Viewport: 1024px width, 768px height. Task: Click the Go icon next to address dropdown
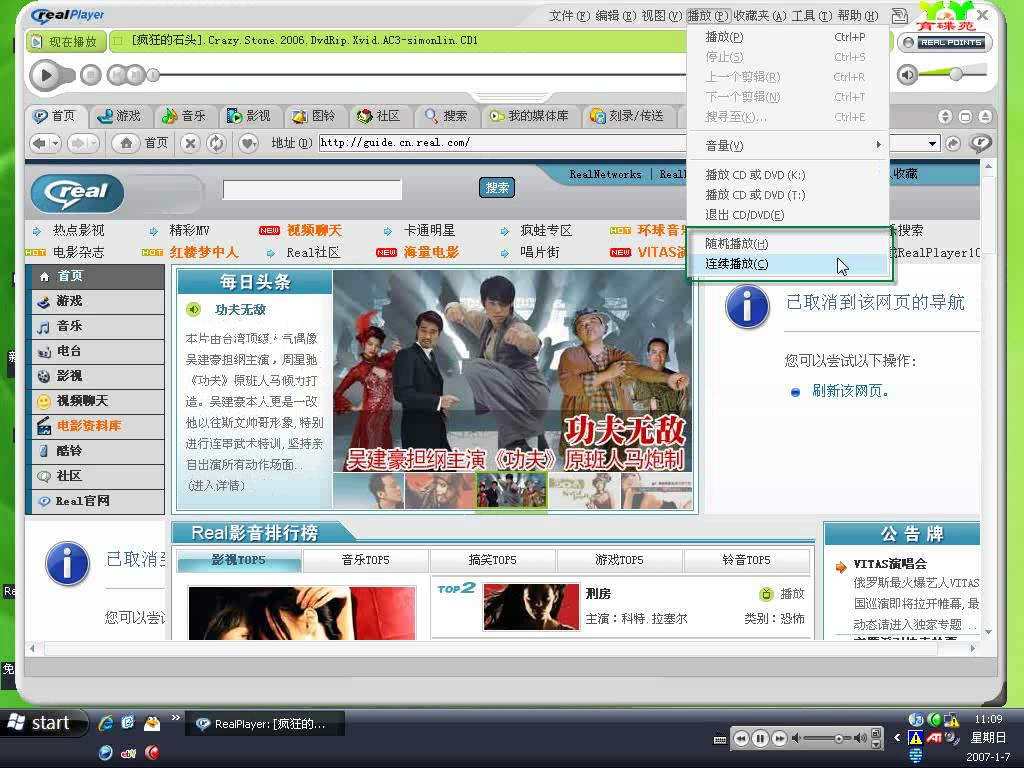[953, 143]
